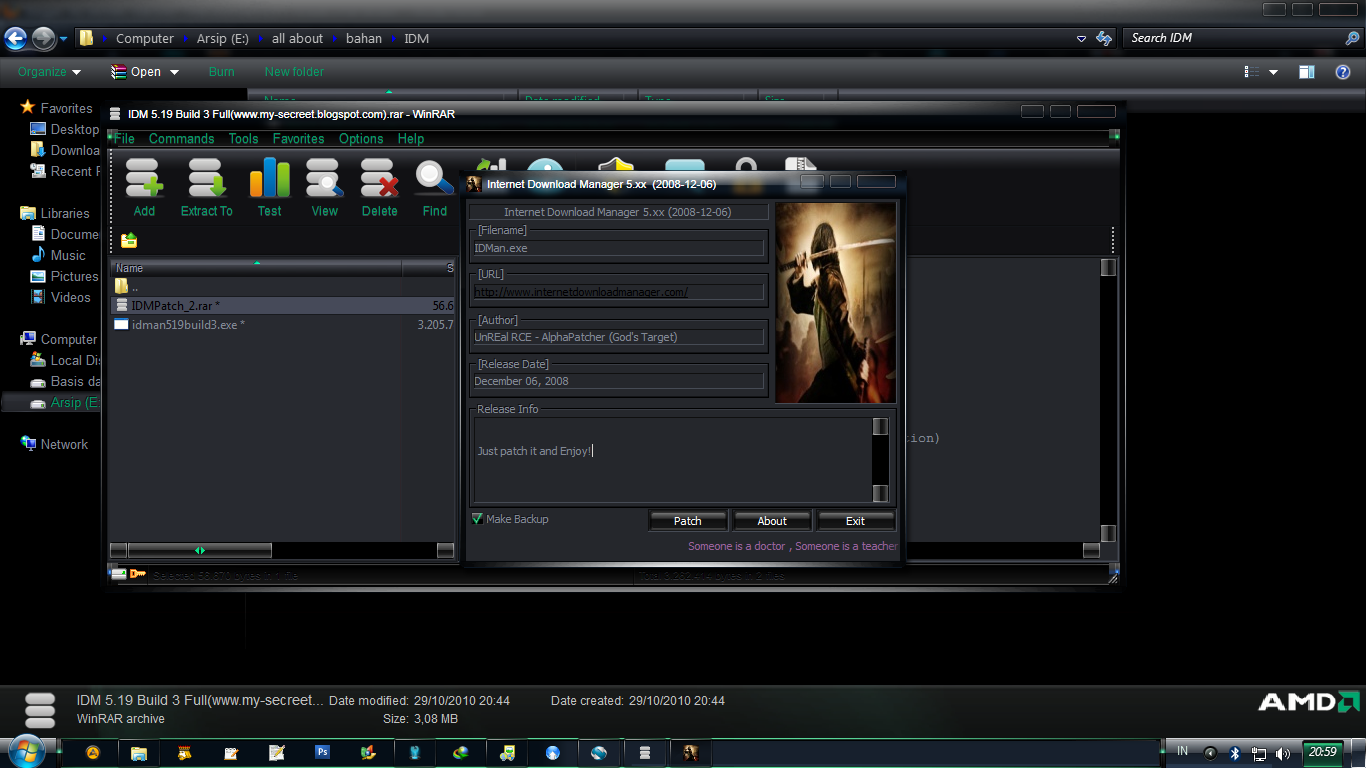
Task: Click the Burn command in Explorer
Action: 222,72
